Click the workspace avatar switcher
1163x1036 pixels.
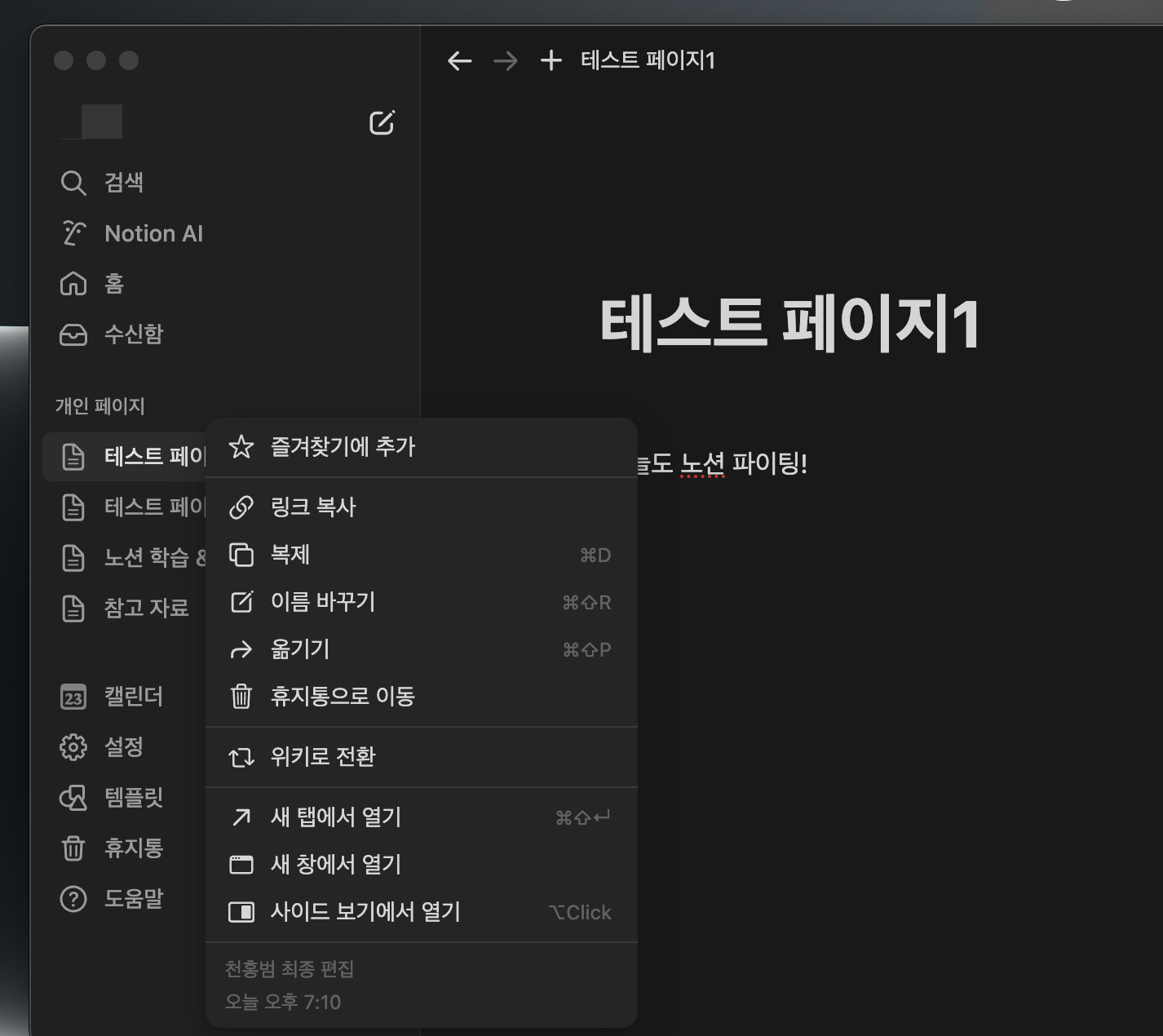pos(92,122)
